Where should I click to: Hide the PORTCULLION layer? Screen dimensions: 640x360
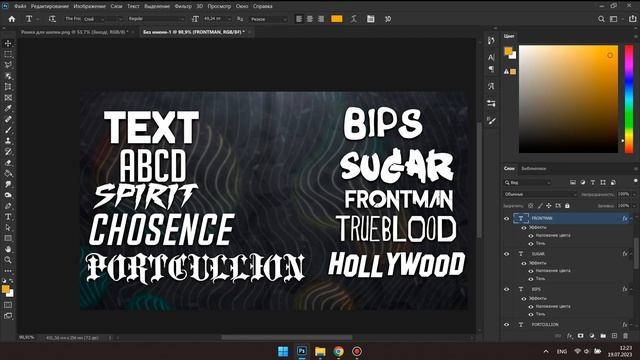tap(507, 325)
